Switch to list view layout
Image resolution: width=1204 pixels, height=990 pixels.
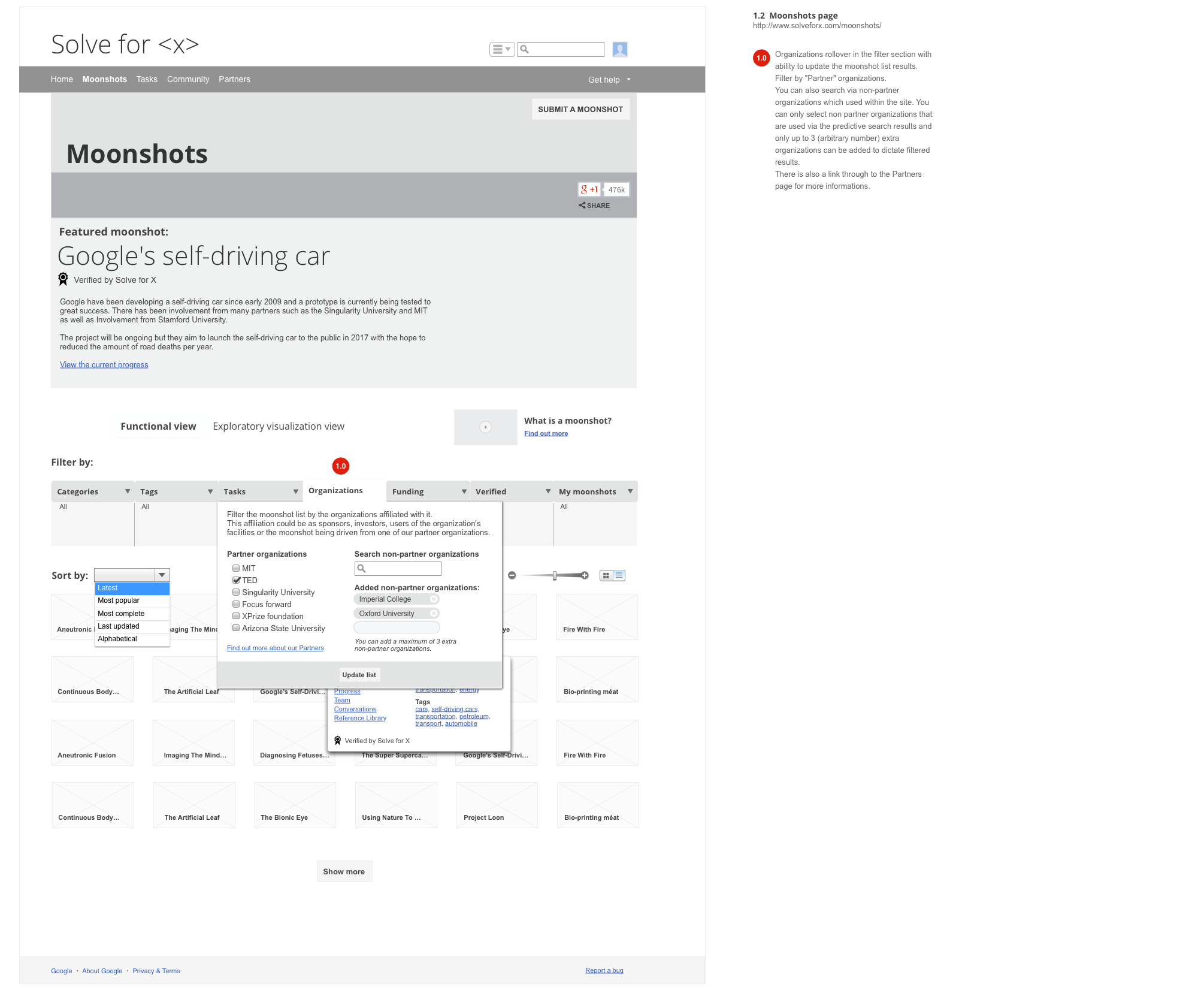[619, 575]
